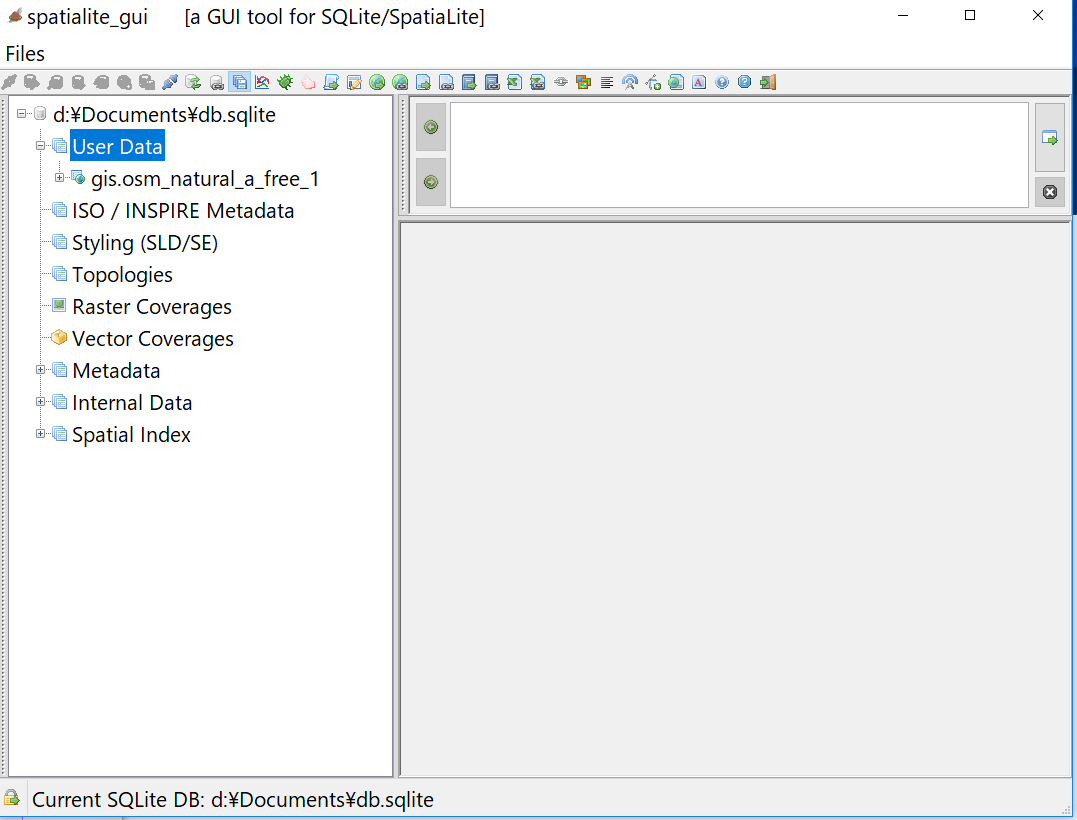1077x820 pixels.
Task: Select ISO / INSPIRE Metadata item
Action: tap(183, 211)
